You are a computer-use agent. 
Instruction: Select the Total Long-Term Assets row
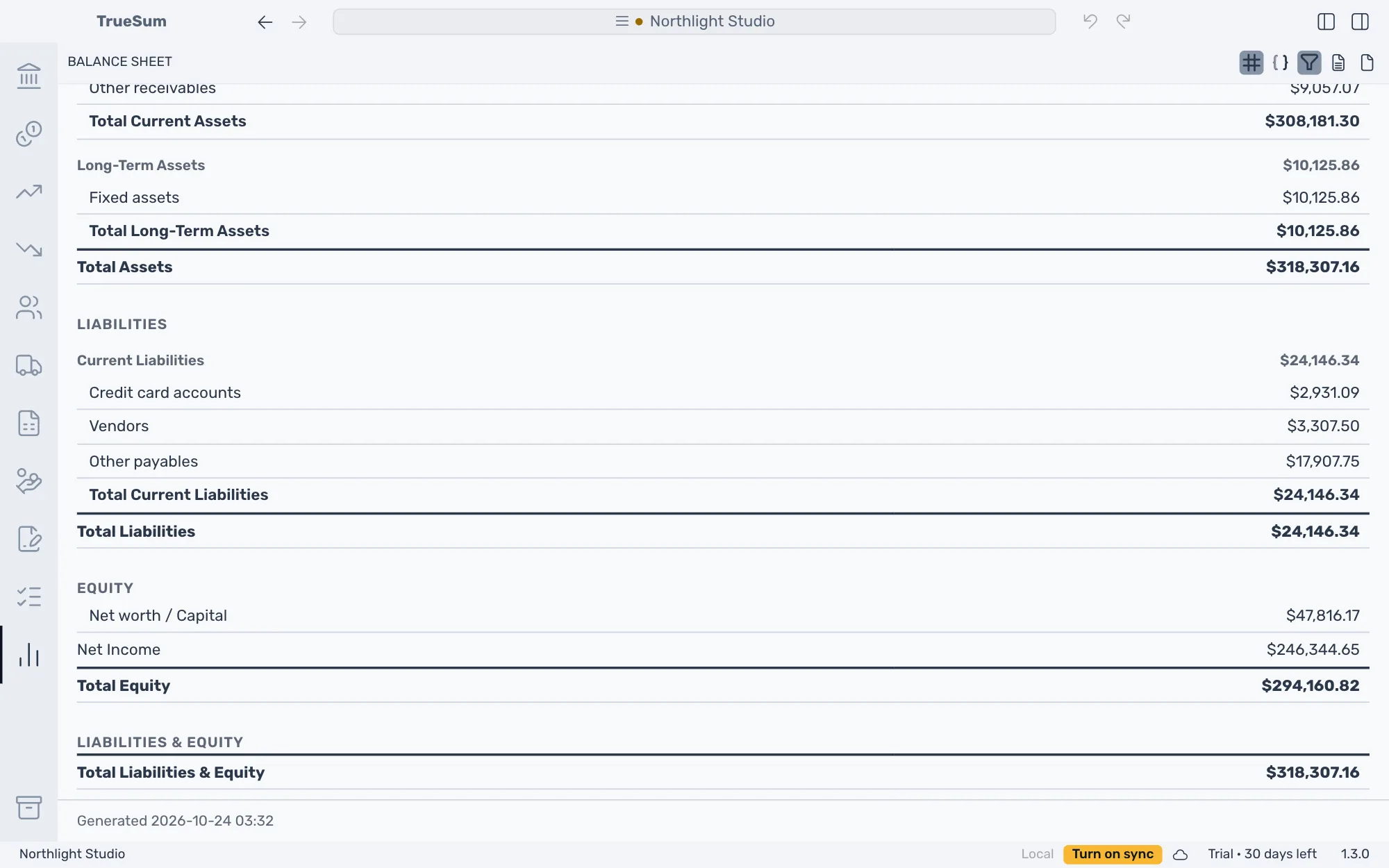point(723,231)
